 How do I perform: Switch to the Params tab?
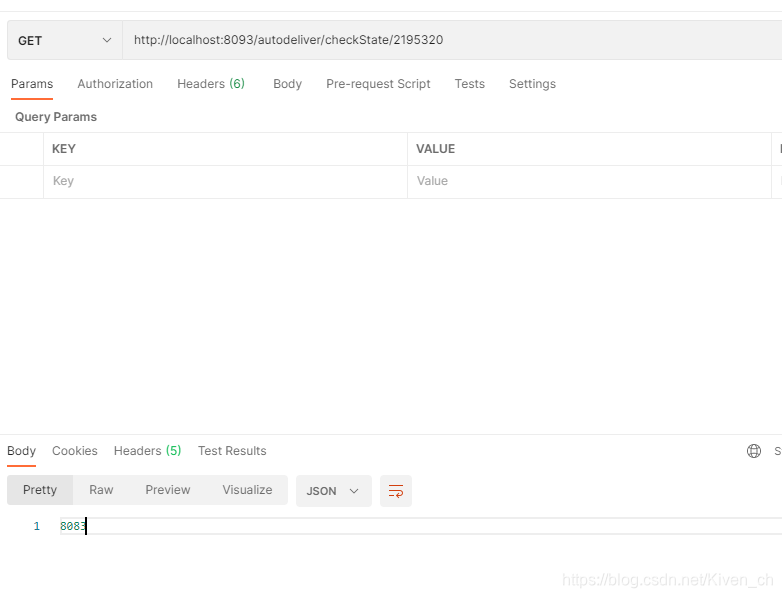[x=32, y=84]
